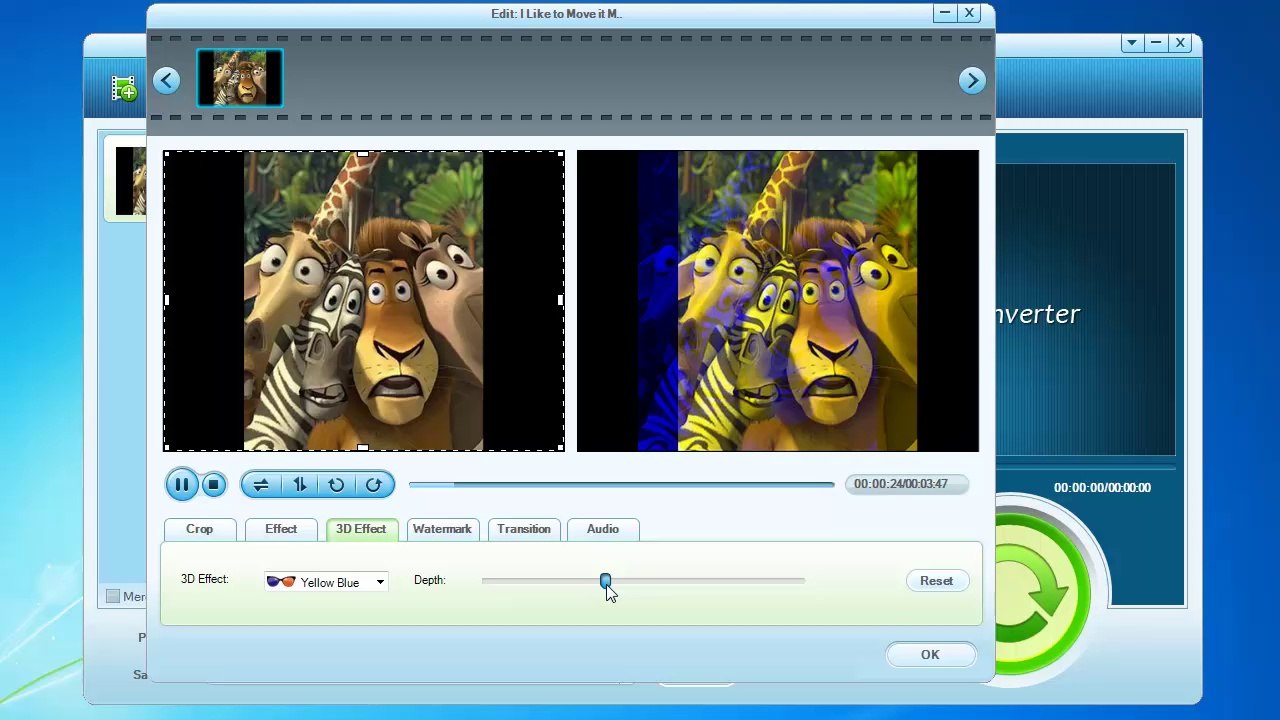This screenshot has height=720, width=1280.
Task: Open the main window dropdown menu arrow
Action: pyautogui.click(x=1131, y=43)
